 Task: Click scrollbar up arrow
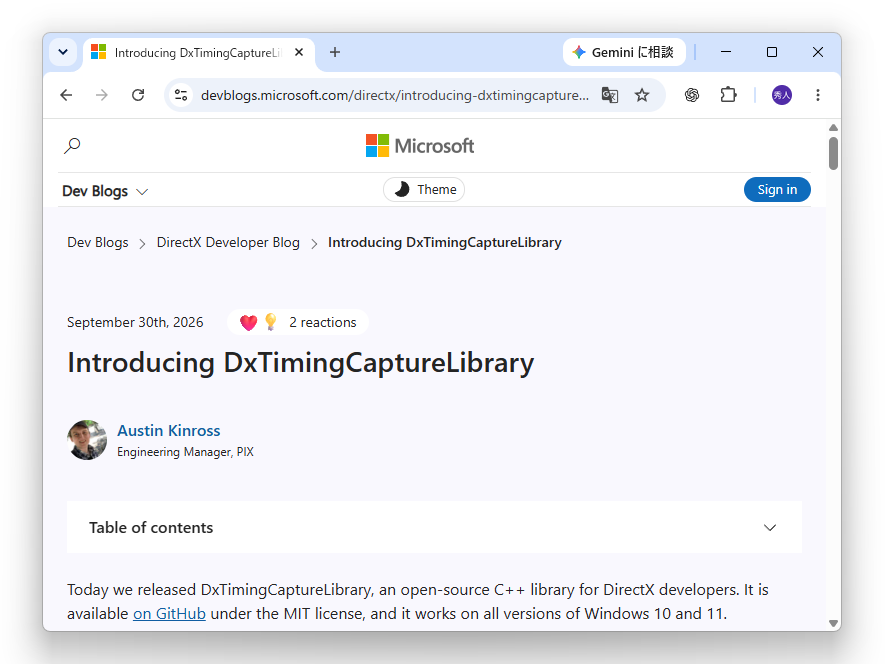(833, 128)
